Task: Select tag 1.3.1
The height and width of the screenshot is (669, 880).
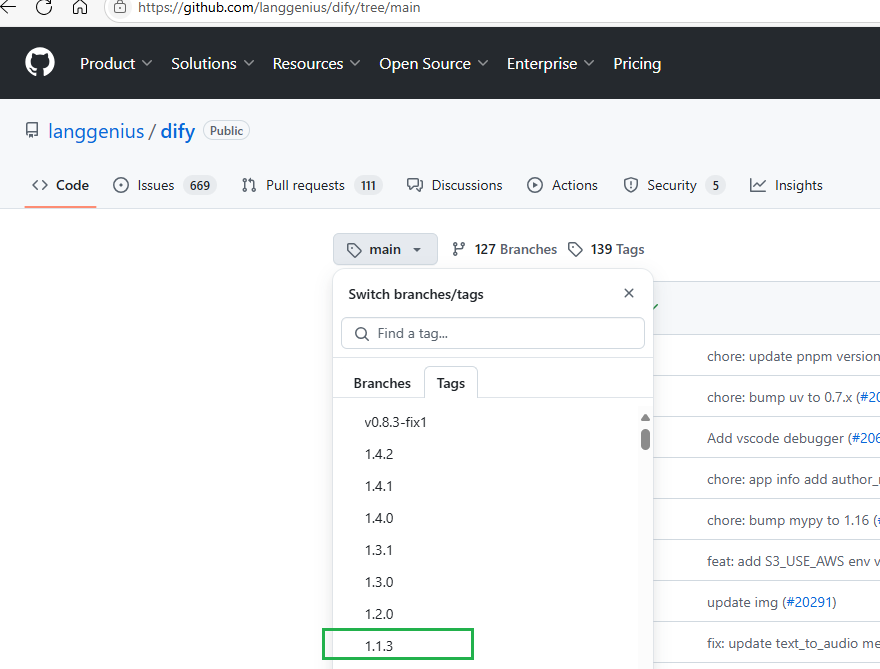Action: (379, 550)
